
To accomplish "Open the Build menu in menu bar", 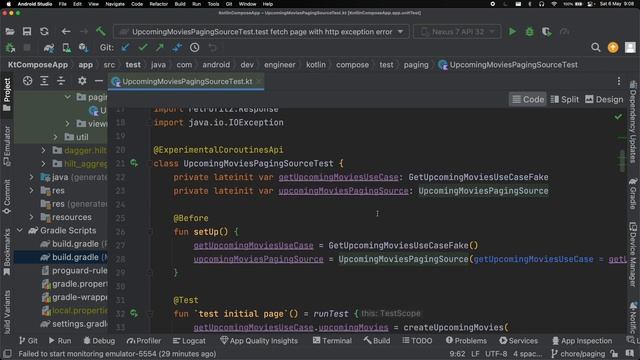I will coord(180,4).
